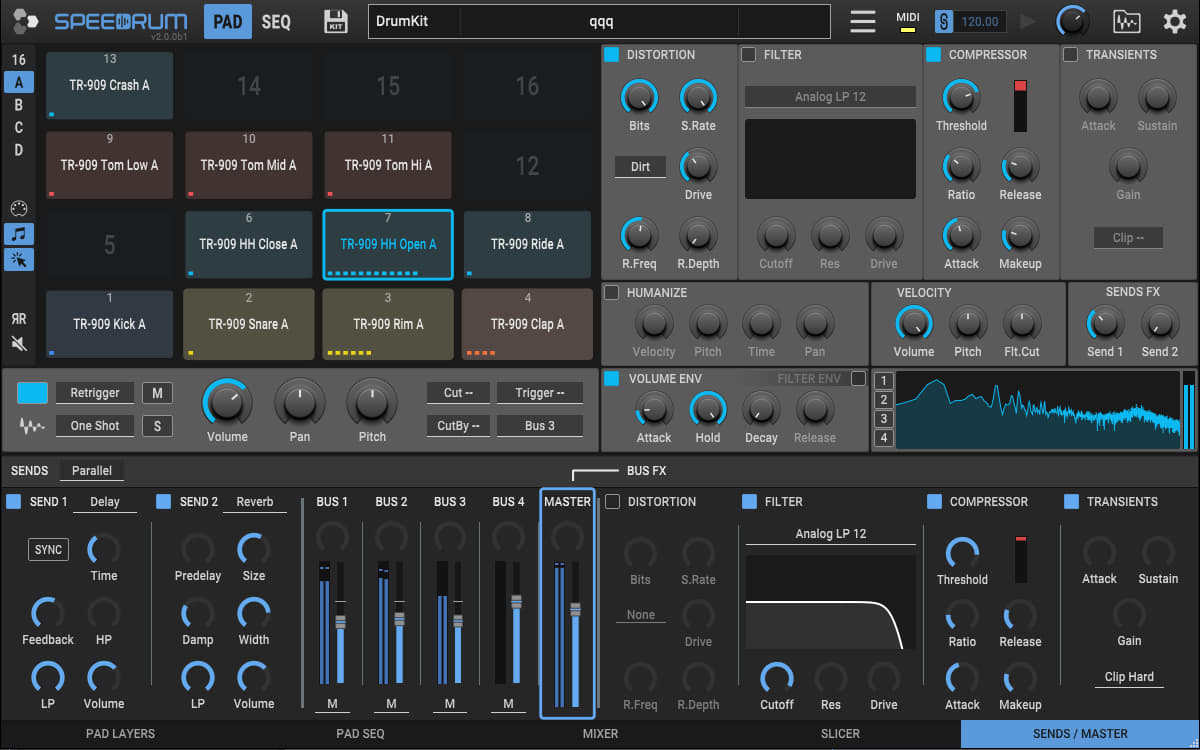
Task: Switch to MIXER tab
Action: point(600,734)
